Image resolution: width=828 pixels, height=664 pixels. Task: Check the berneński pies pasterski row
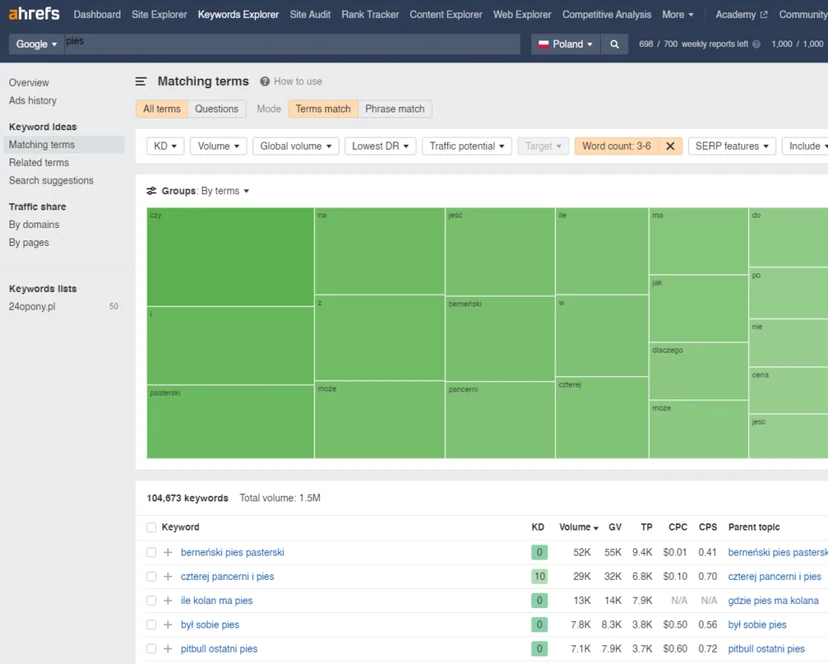tap(152, 553)
